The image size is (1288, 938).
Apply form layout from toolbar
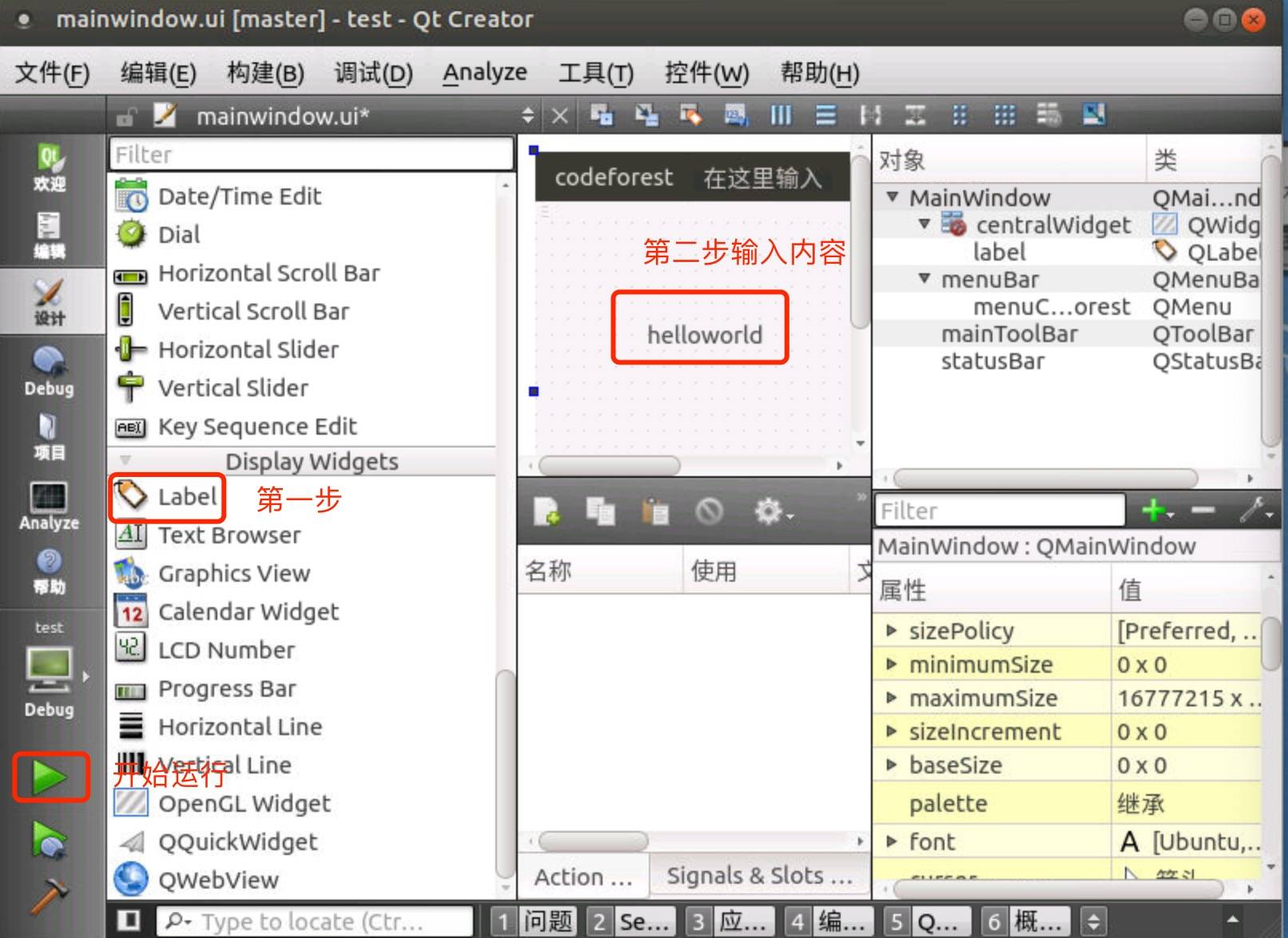[x=960, y=115]
